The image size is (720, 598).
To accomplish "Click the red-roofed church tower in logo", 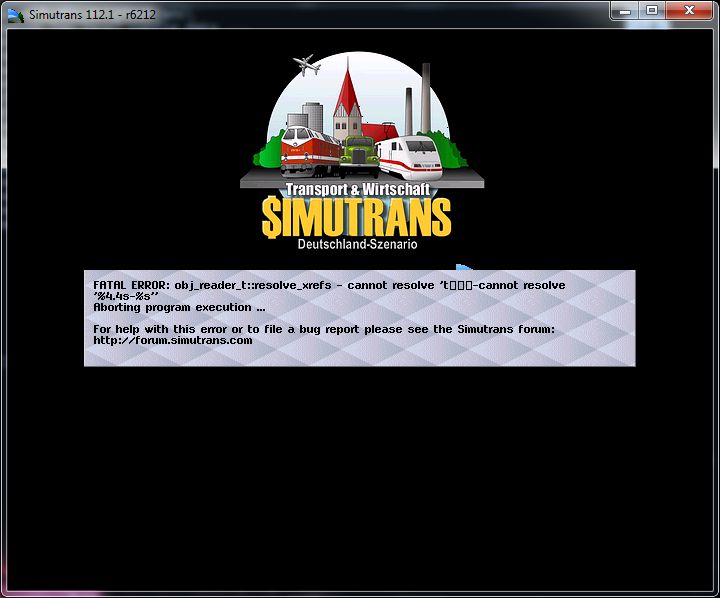I will [347, 100].
